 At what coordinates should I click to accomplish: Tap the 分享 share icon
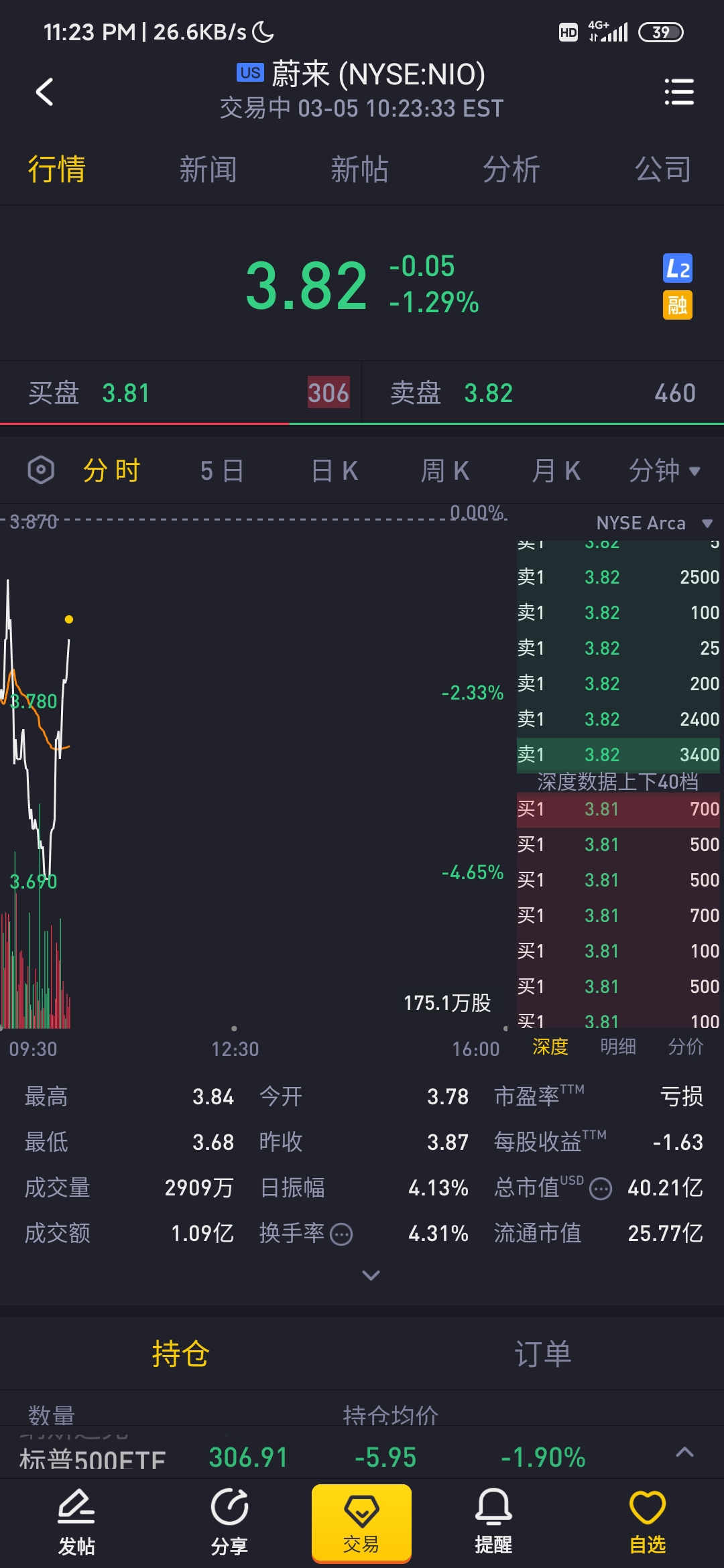229,1522
